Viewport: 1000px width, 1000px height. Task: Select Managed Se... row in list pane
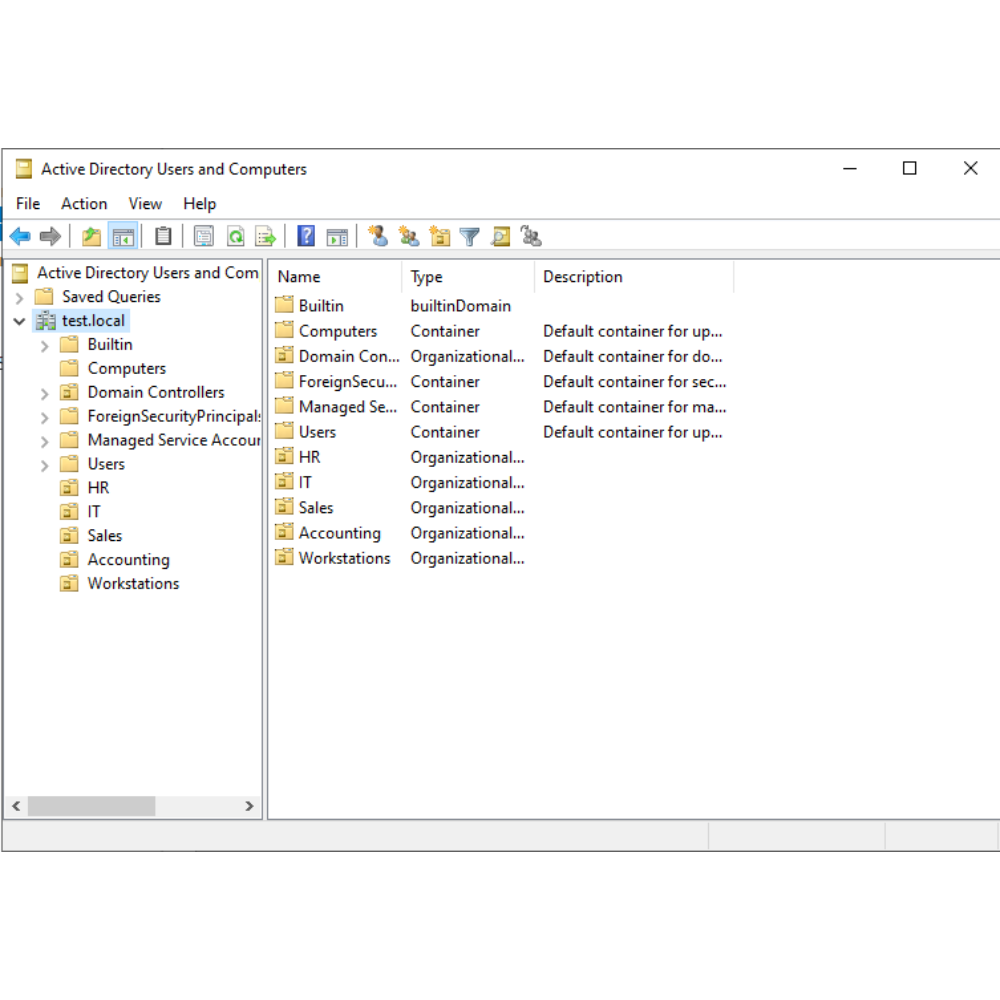coord(501,407)
